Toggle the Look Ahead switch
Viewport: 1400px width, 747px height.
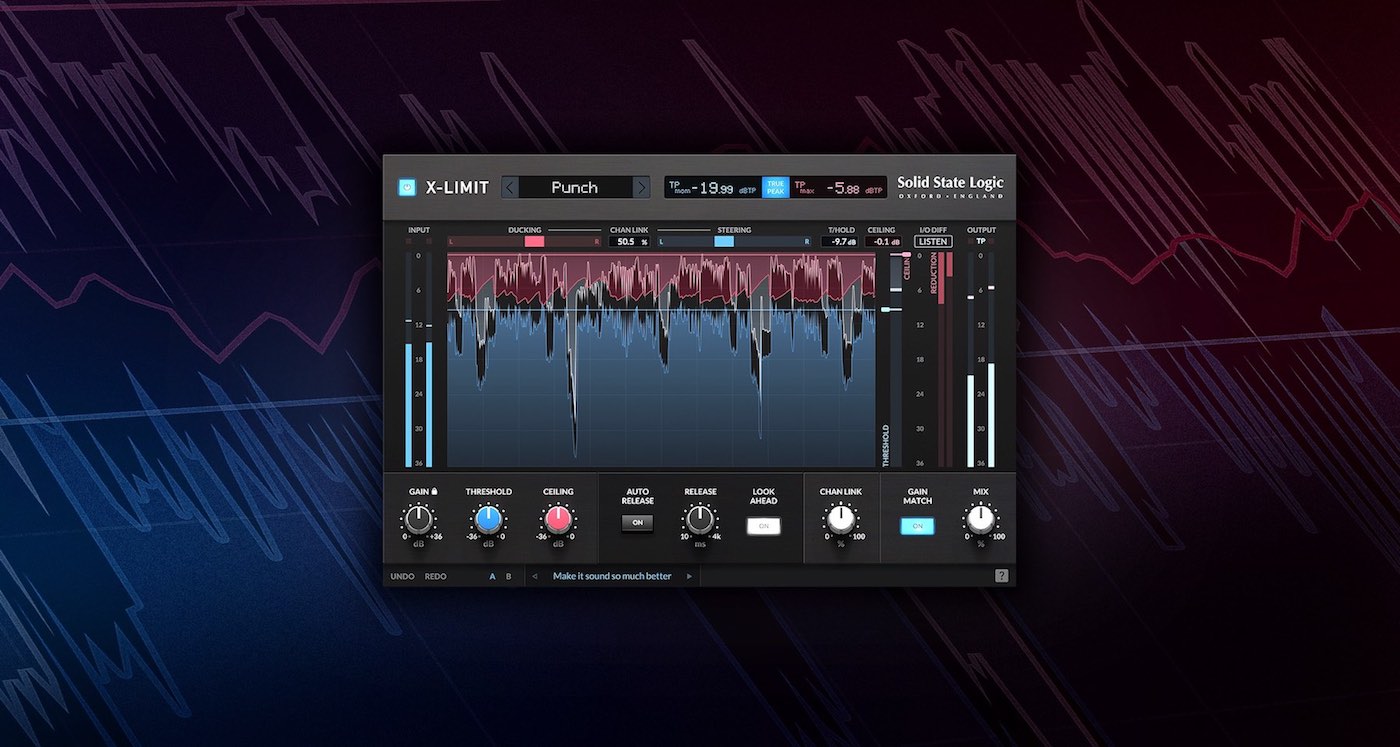(x=763, y=525)
